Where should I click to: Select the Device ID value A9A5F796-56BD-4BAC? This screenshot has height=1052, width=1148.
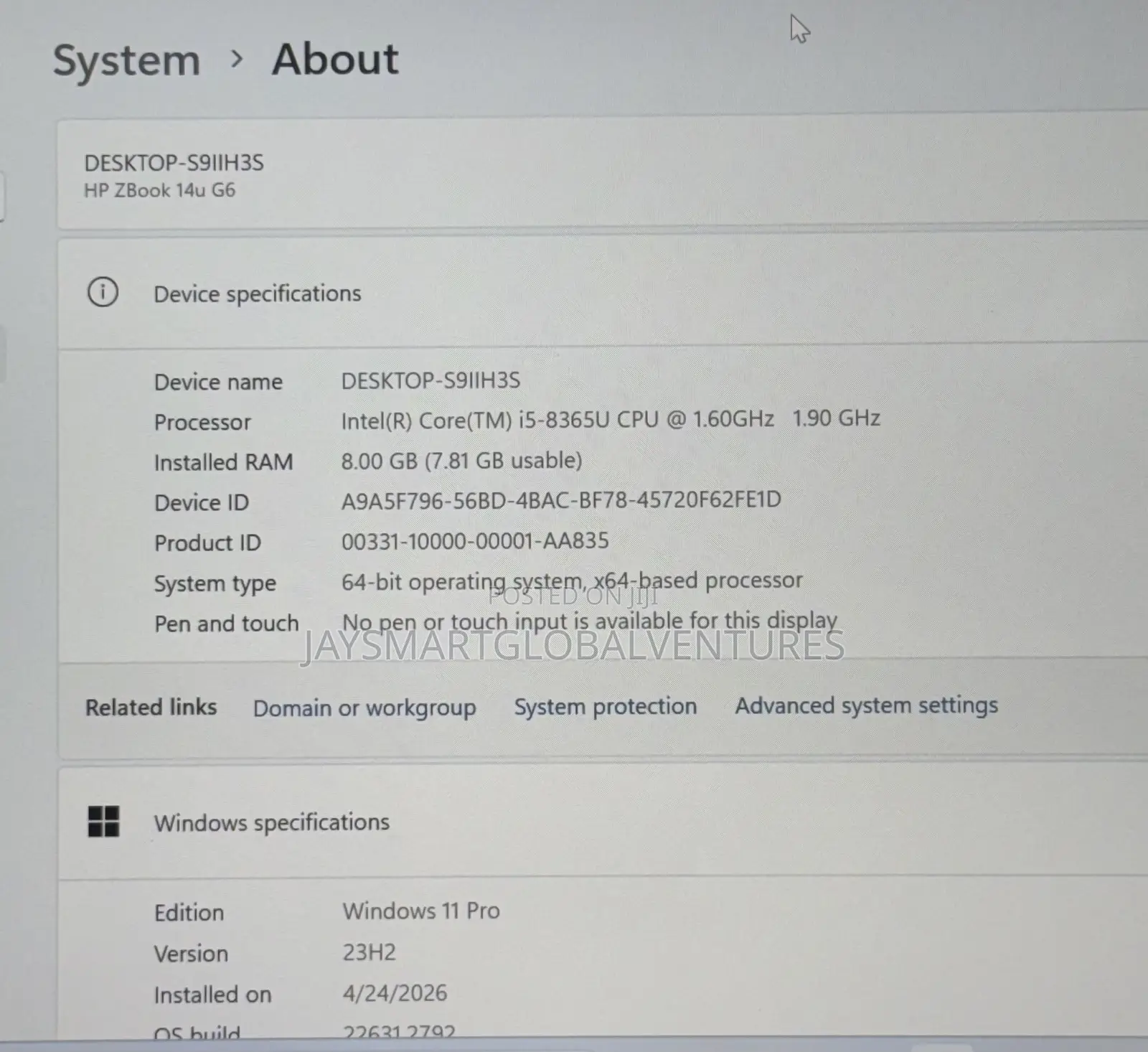pos(561,499)
